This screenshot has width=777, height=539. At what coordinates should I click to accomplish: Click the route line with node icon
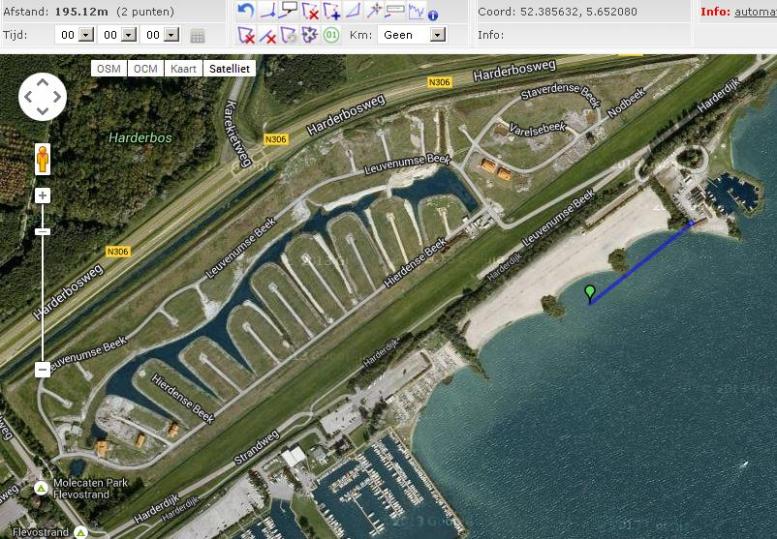[x=268, y=10]
